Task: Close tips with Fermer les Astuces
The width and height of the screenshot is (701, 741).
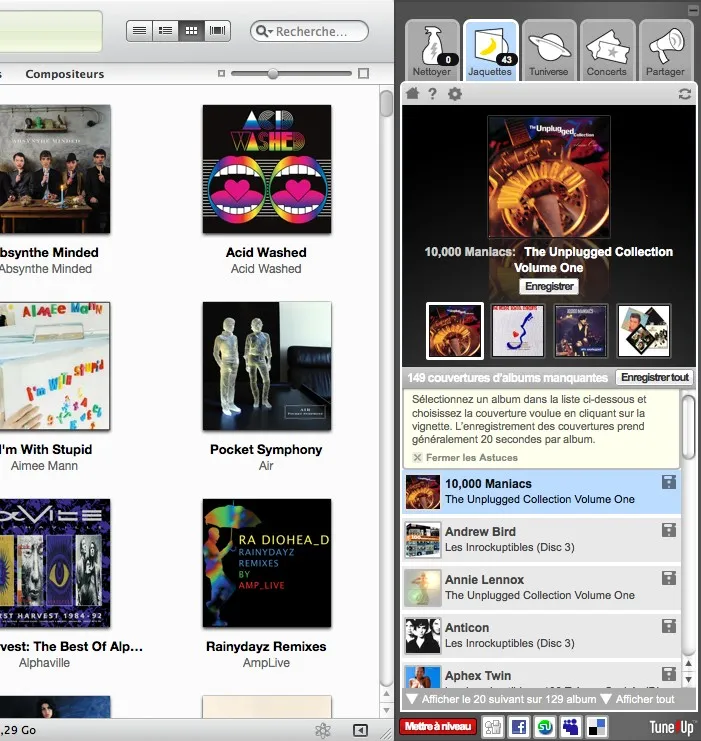Action: 465,457
